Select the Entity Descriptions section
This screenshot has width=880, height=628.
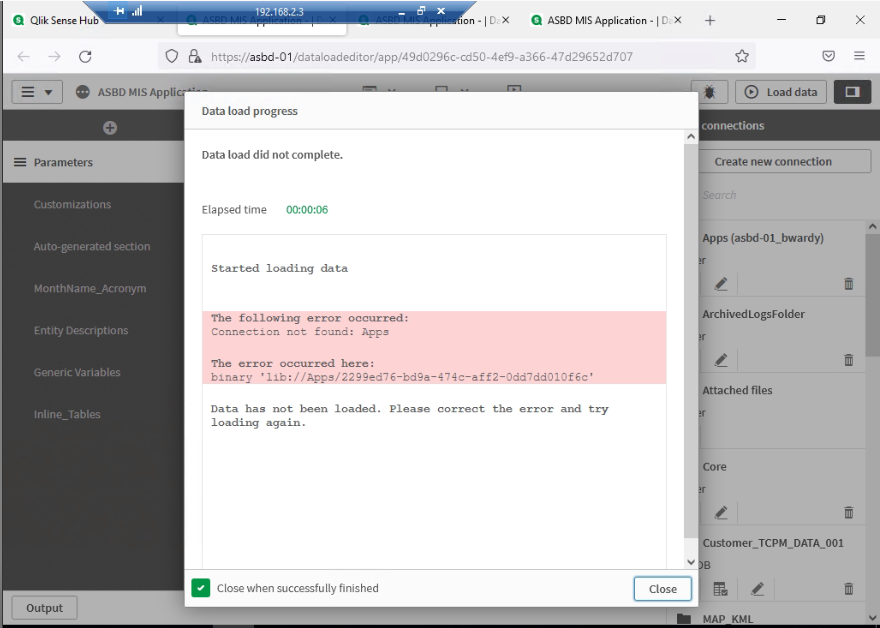(81, 331)
